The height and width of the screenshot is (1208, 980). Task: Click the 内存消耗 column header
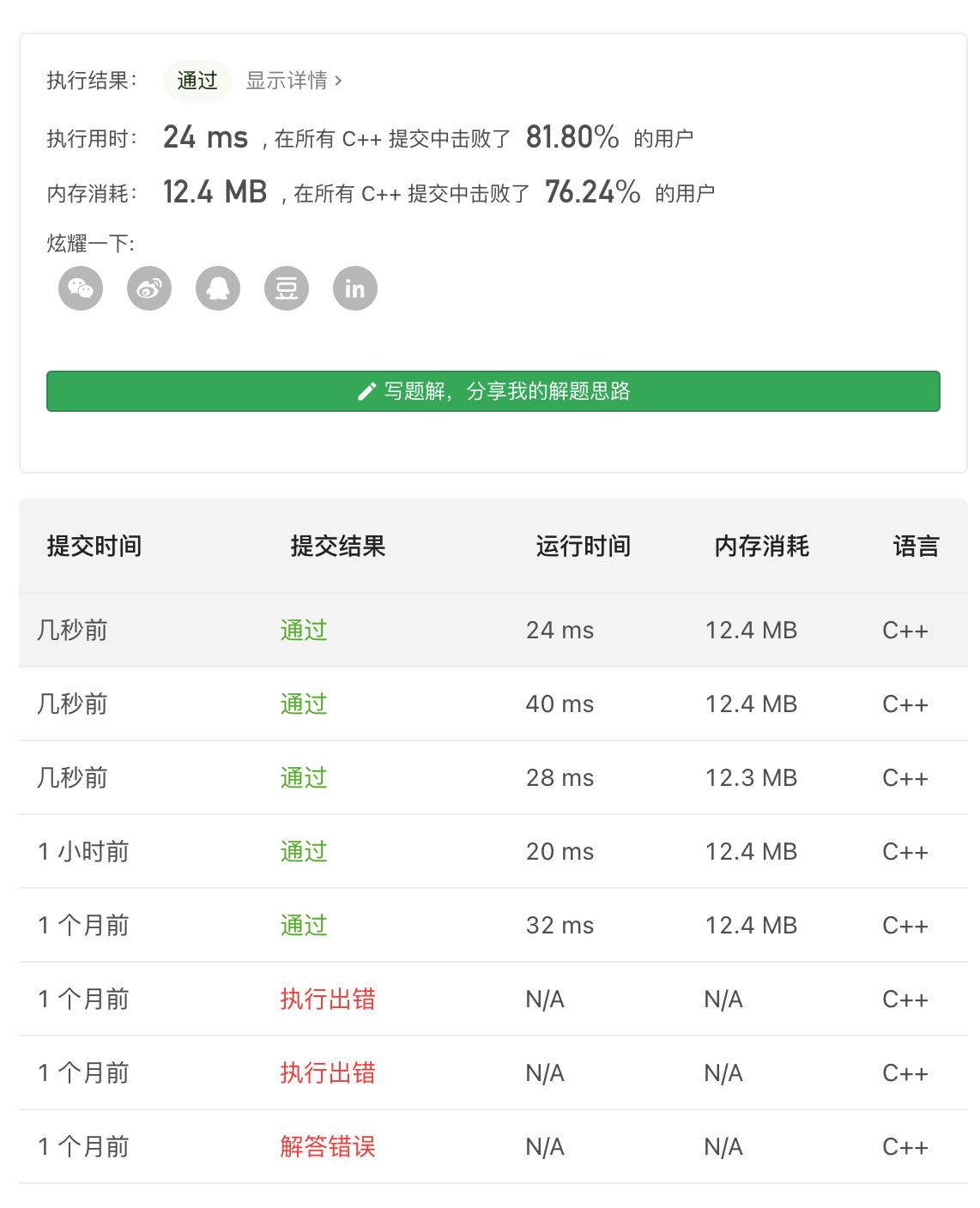coord(762,547)
